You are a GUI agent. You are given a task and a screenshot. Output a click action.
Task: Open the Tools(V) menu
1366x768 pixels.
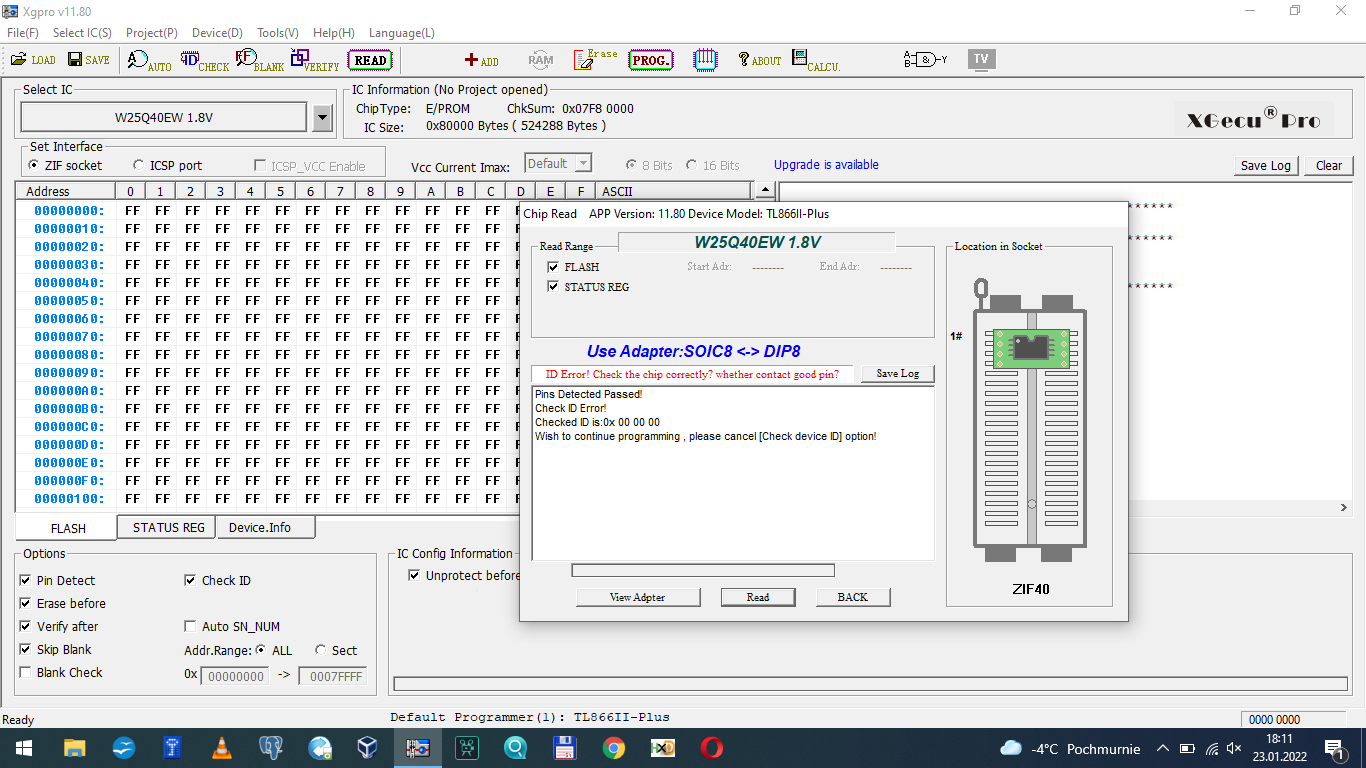click(278, 33)
